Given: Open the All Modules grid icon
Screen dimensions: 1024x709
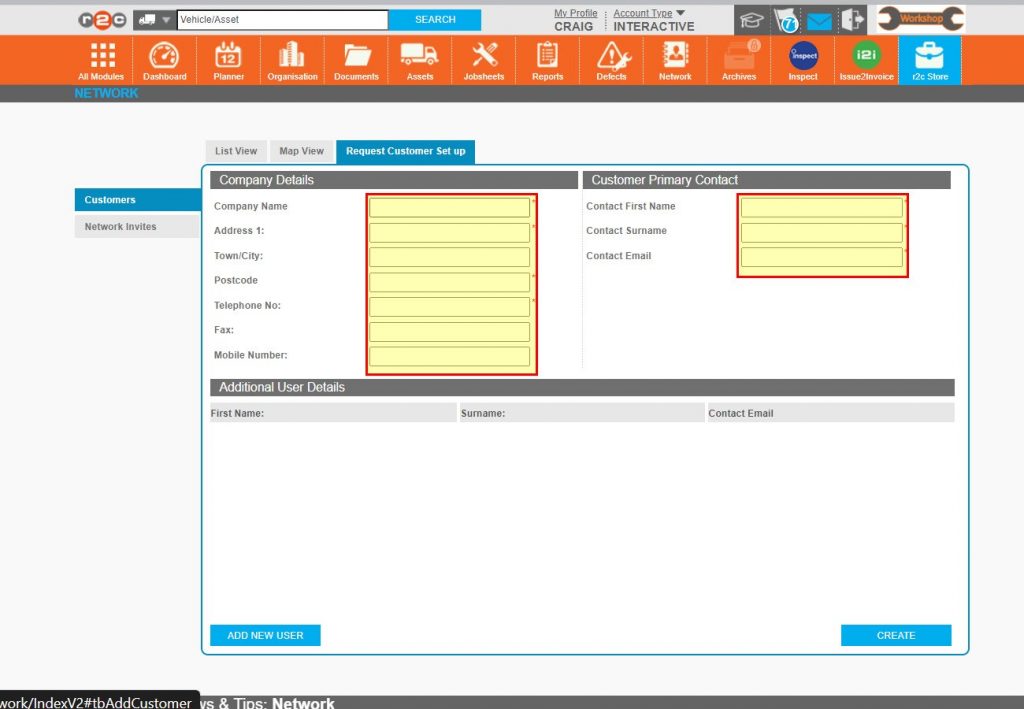Looking at the screenshot, I should tap(100, 55).
